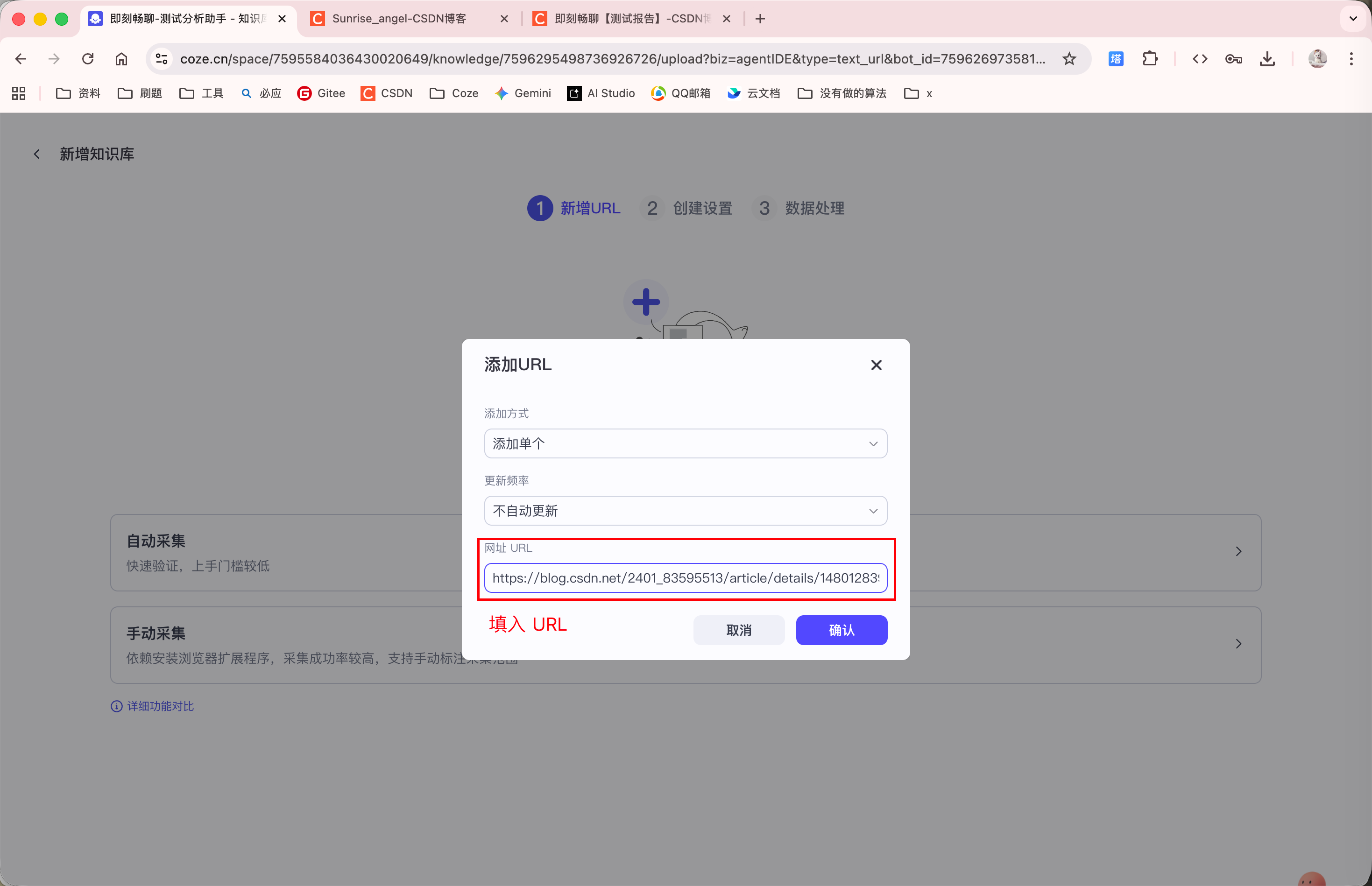Open the 详细功能对比 link
Screen dimensions: 1372x886
(x=160, y=706)
